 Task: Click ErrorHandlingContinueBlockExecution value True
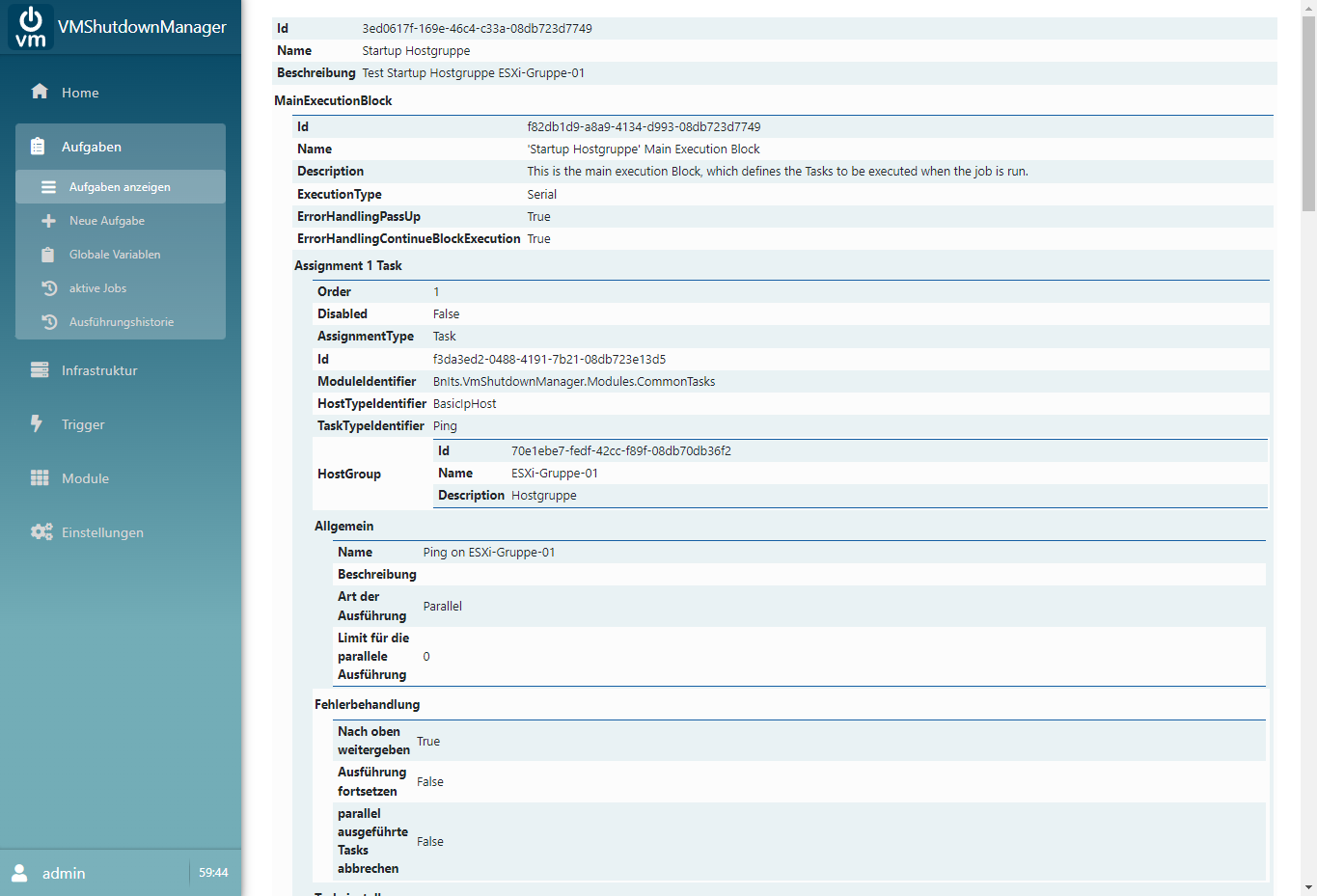(538, 239)
